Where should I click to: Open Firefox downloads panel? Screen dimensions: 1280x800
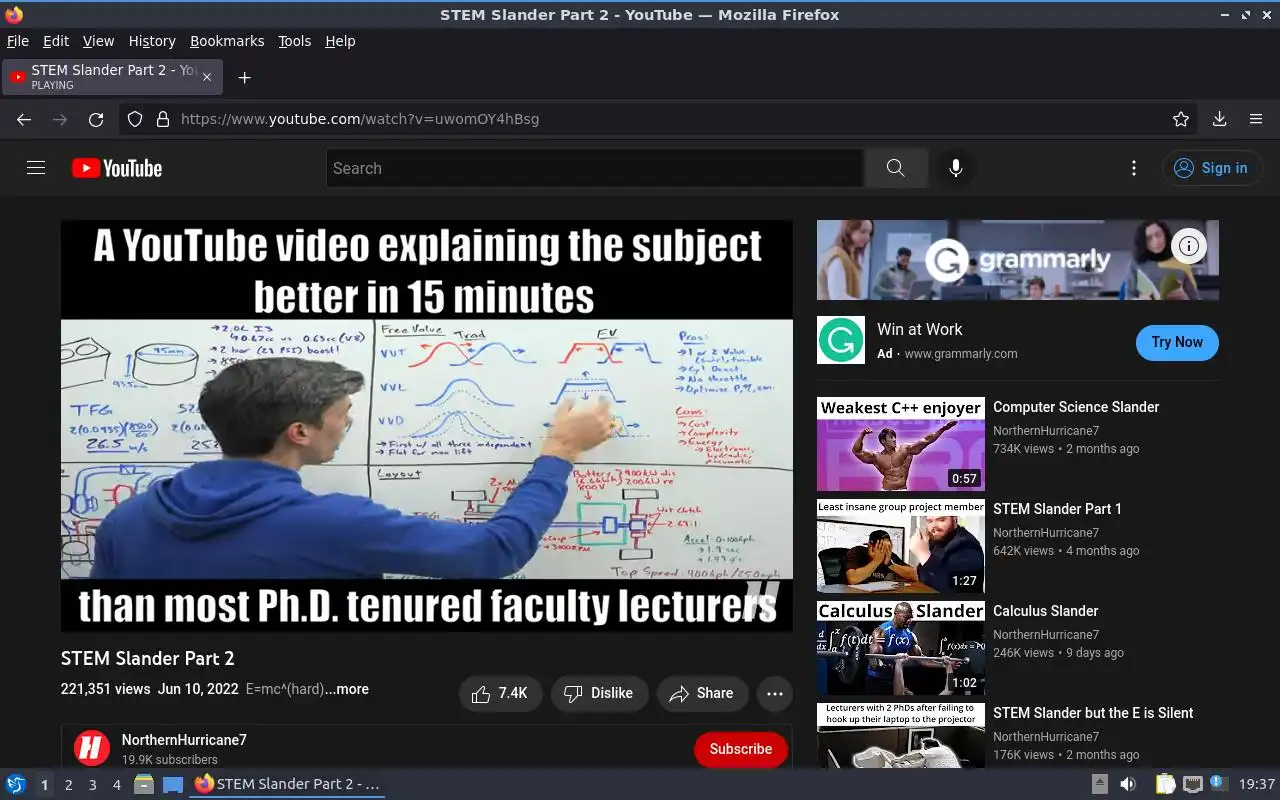click(1219, 119)
